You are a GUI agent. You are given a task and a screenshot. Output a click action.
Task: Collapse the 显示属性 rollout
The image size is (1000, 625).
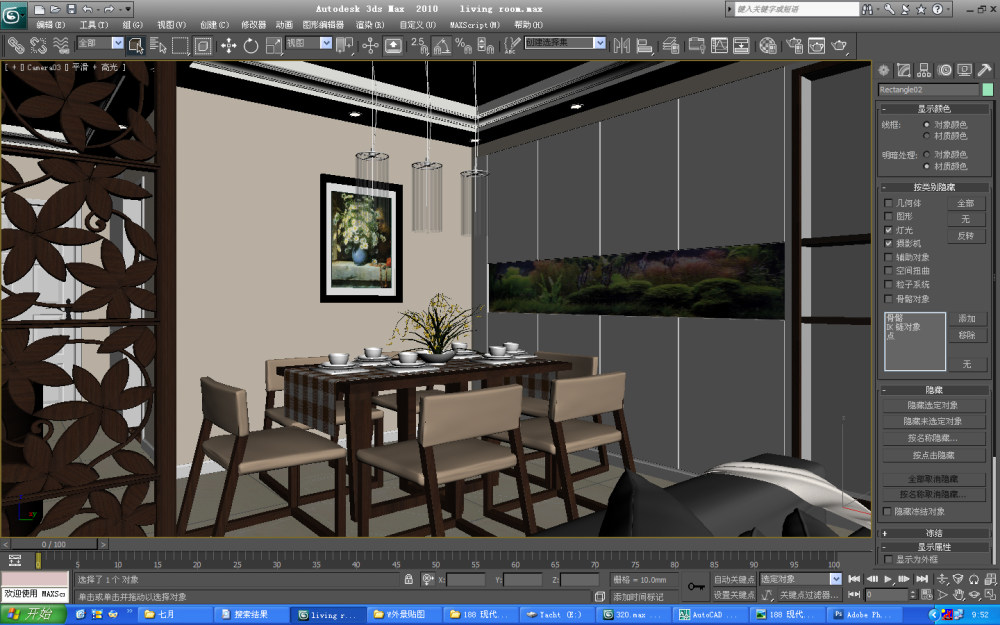934,547
